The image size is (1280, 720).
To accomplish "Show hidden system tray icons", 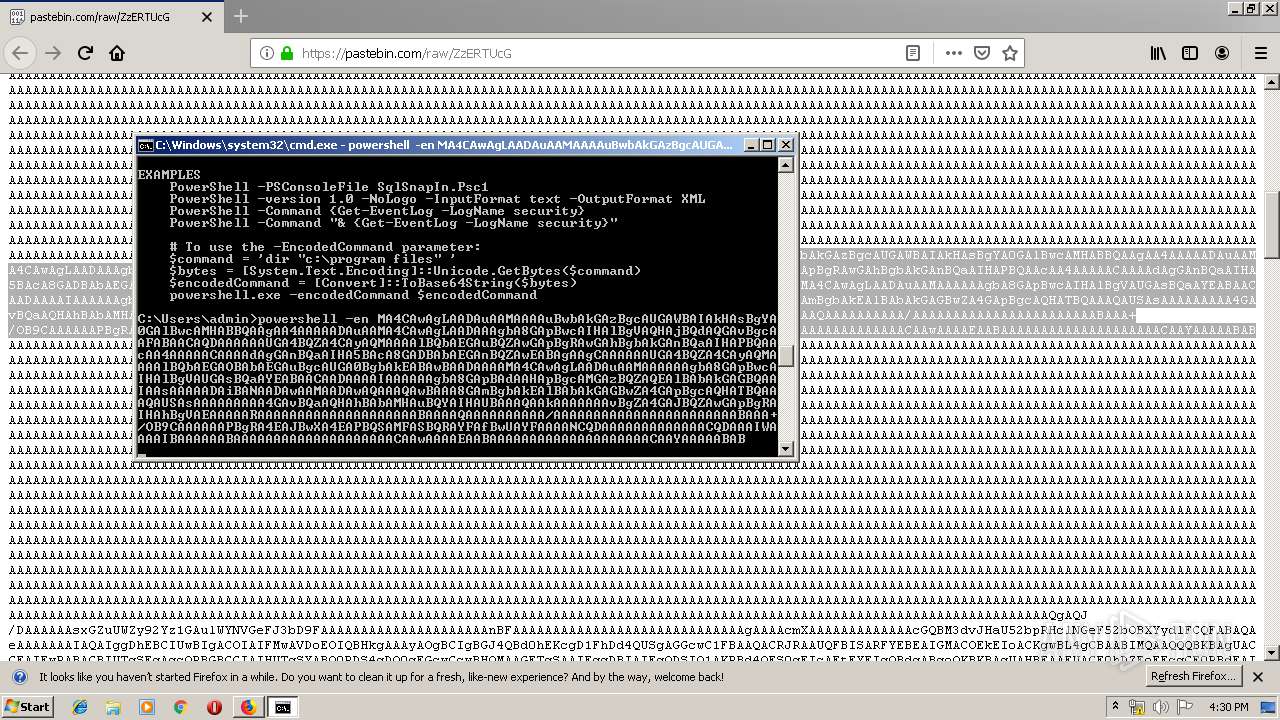I will [x=1115, y=707].
